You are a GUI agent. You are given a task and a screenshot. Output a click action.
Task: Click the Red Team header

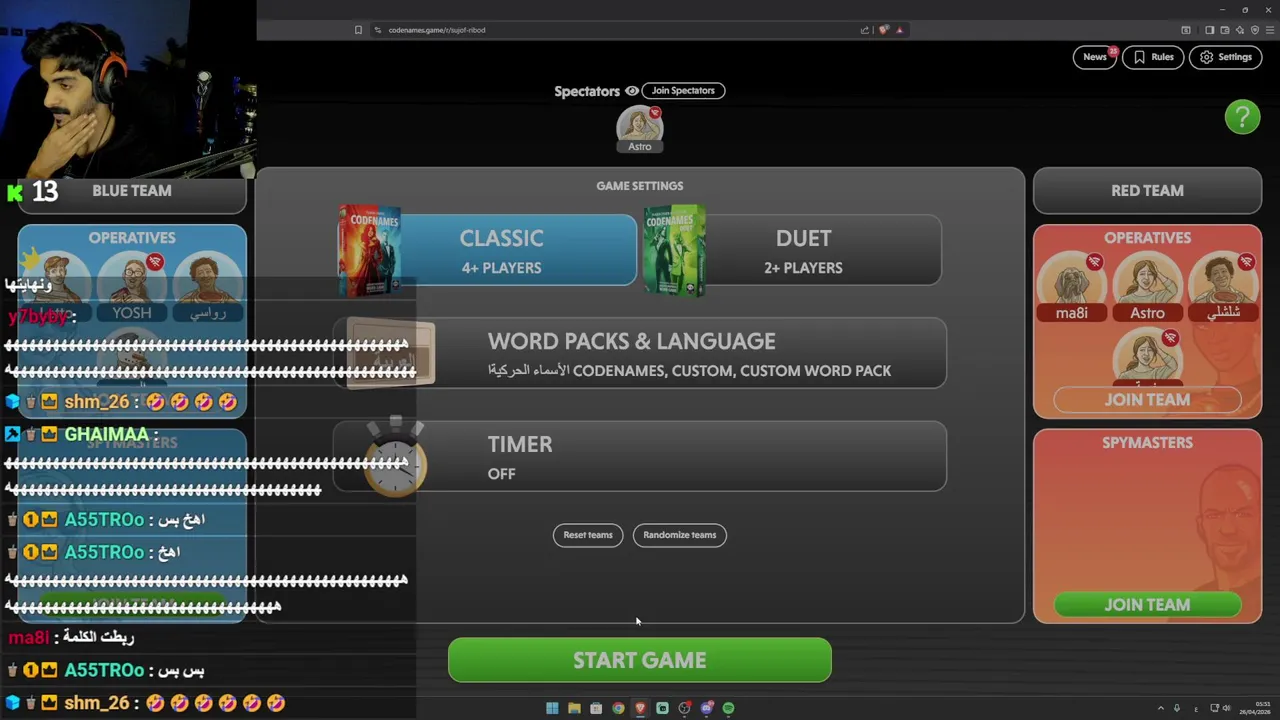[x=1147, y=190]
